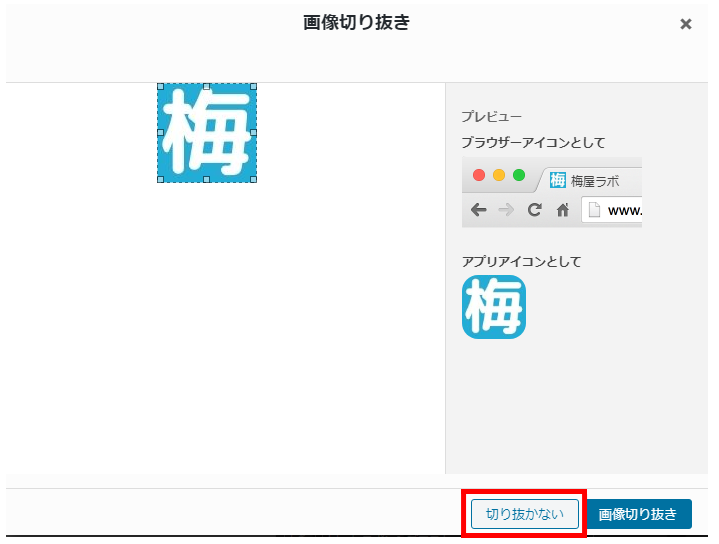Click the yellow dot in browser preview
Screen dimensions: 719x544
point(499,175)
